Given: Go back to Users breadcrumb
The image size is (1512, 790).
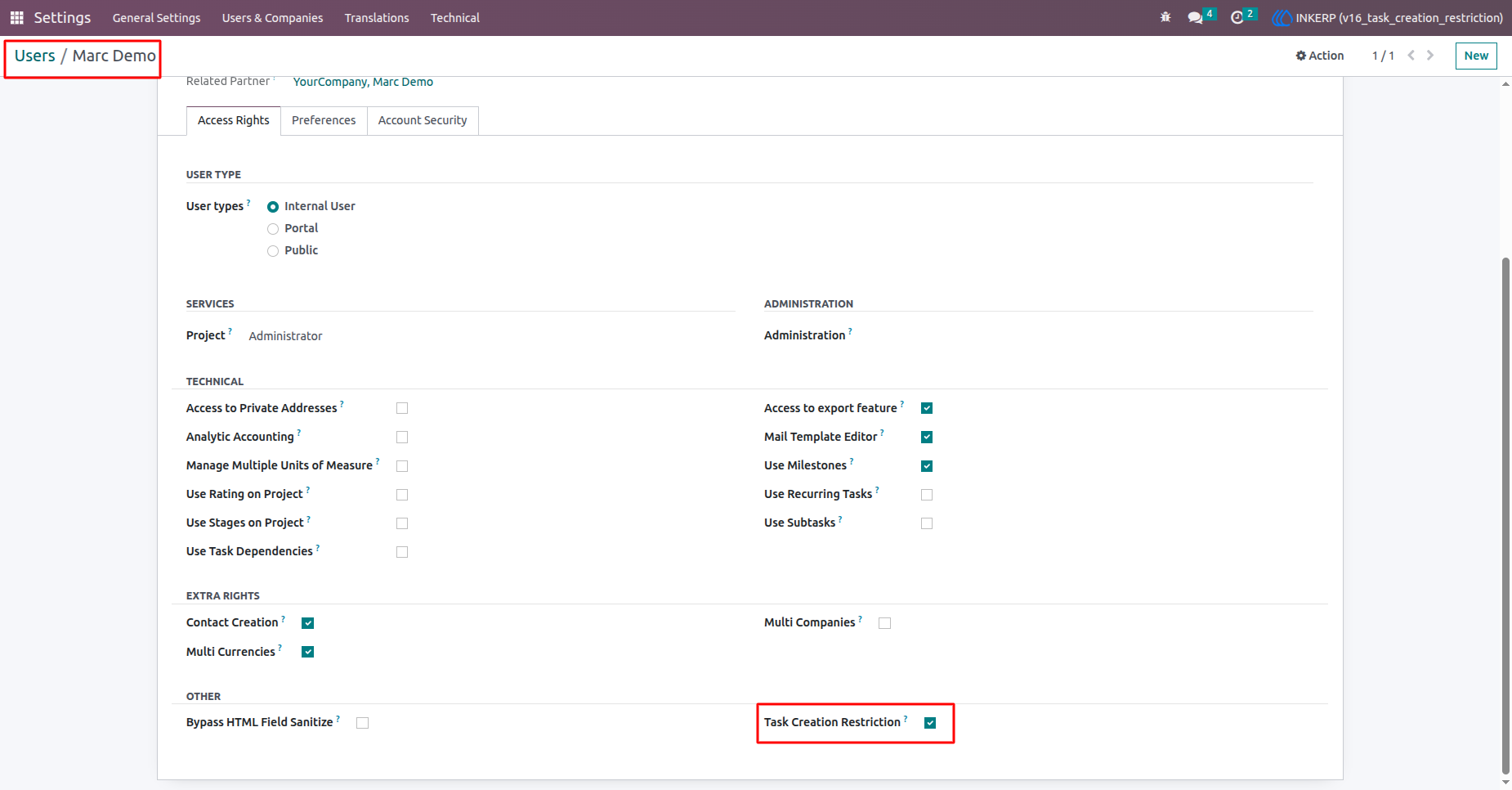Looking at the screenshot, I should point(35,56).
